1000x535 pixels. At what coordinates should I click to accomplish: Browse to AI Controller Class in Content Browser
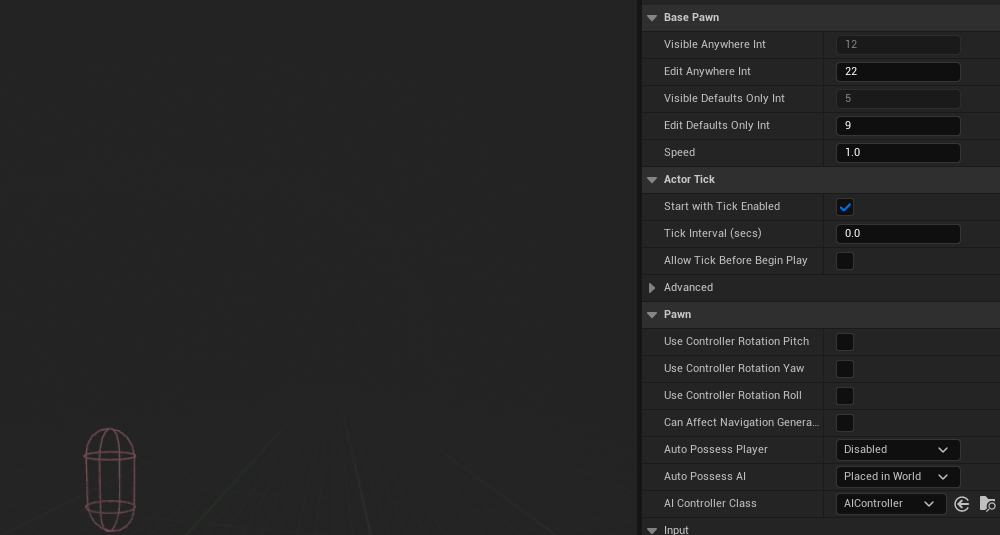click(987, 504)
